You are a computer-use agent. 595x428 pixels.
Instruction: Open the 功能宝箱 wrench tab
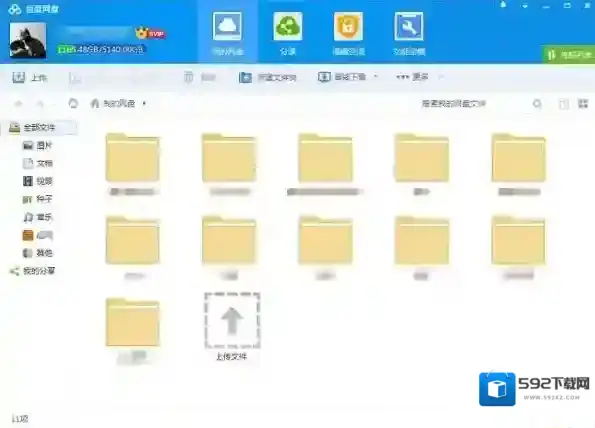click(409, 33)
